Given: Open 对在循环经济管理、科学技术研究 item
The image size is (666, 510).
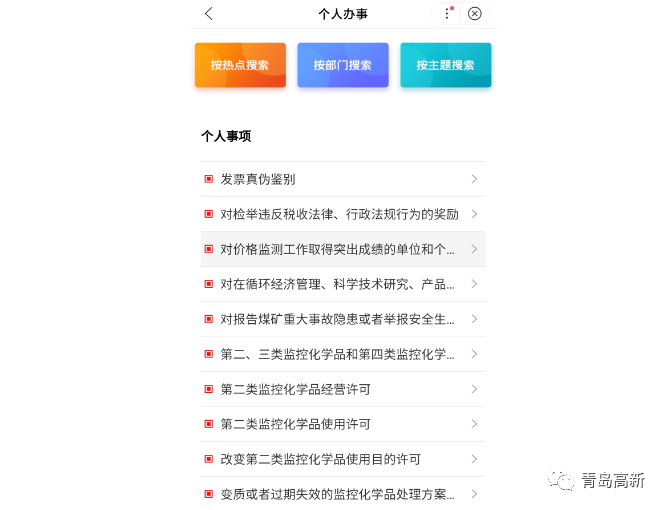Looking at the screenshot, I should pos(337,284).
